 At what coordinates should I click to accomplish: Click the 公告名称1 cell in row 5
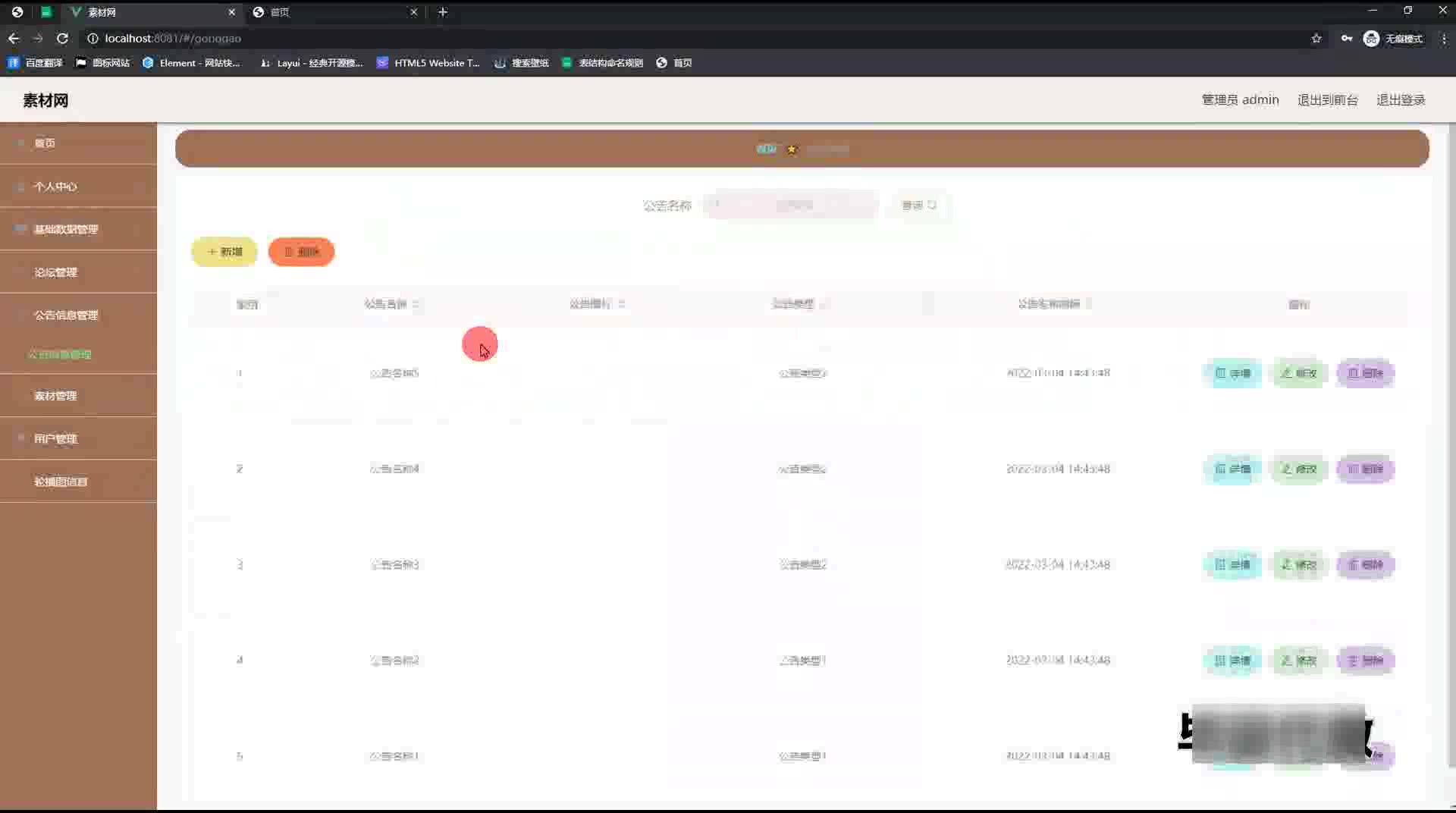394,756
